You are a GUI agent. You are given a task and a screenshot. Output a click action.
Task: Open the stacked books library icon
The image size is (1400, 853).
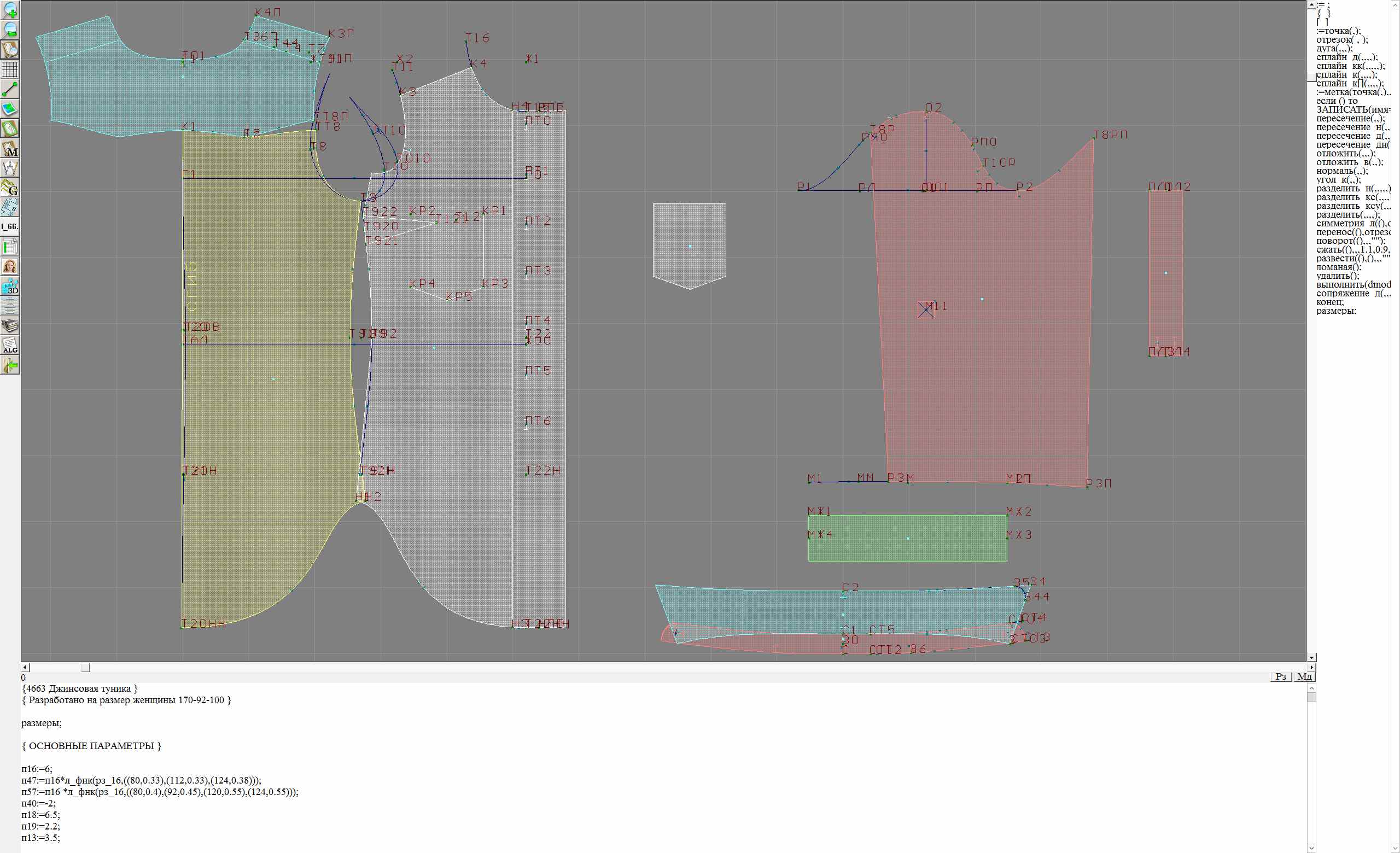[x=10, y=325]
